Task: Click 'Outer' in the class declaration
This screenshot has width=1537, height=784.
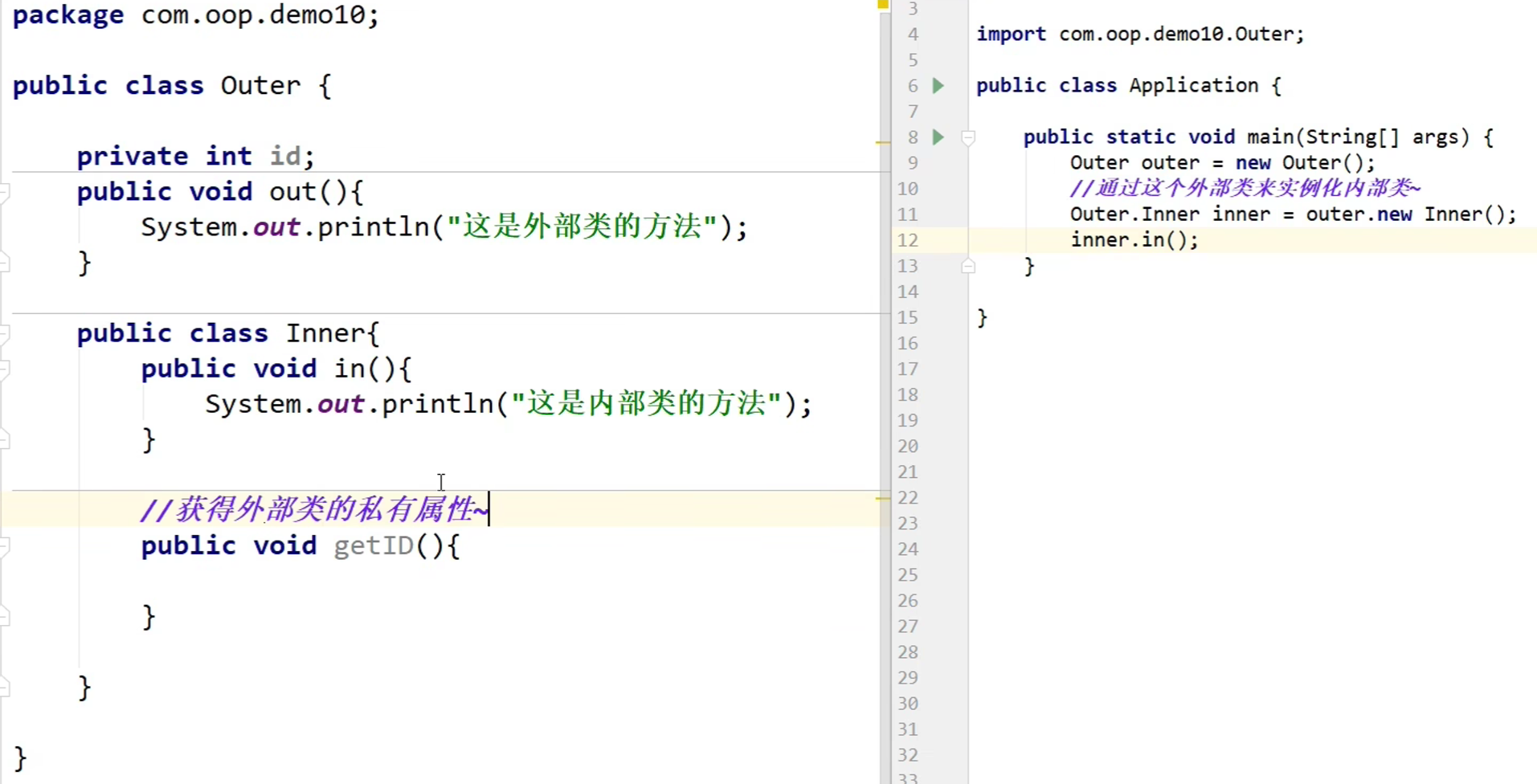Action: point(260,85)
